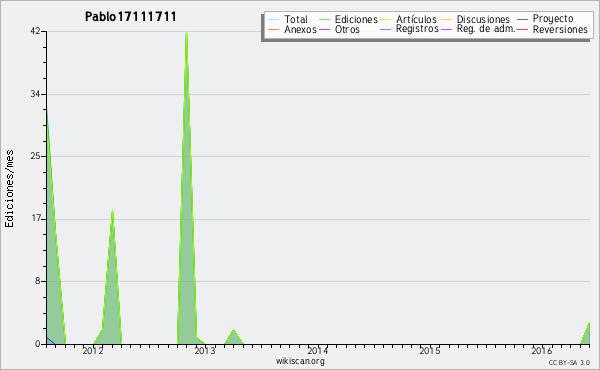The width and height of the screenshot is (600, 370).
Task: Click the 2015 x-axis label
Action: (429, 351)
